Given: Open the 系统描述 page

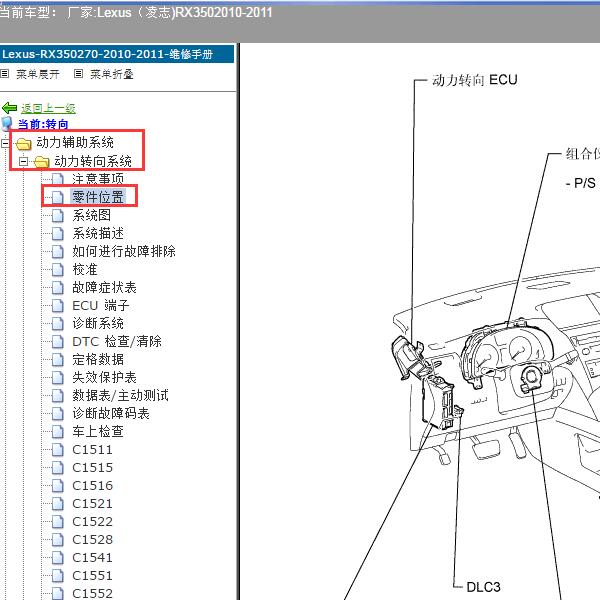Looking at the screenshot, I should click(98, 233).
